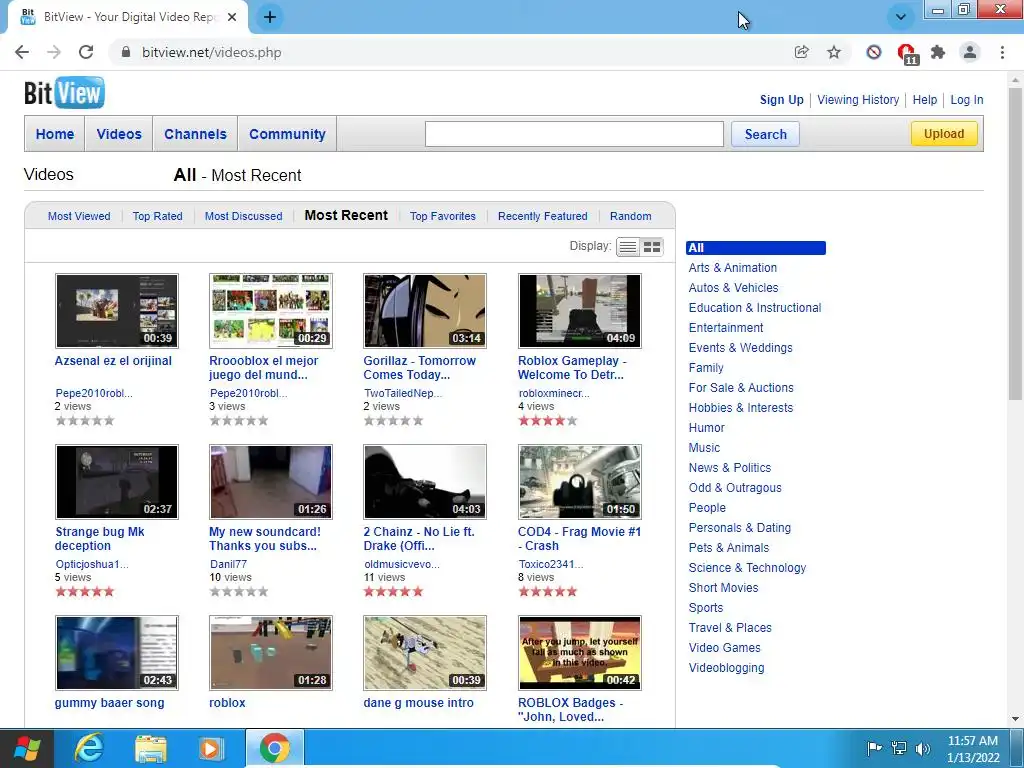Open the tab search chevron
1024x768 pixels.
[x=901, y=17]
